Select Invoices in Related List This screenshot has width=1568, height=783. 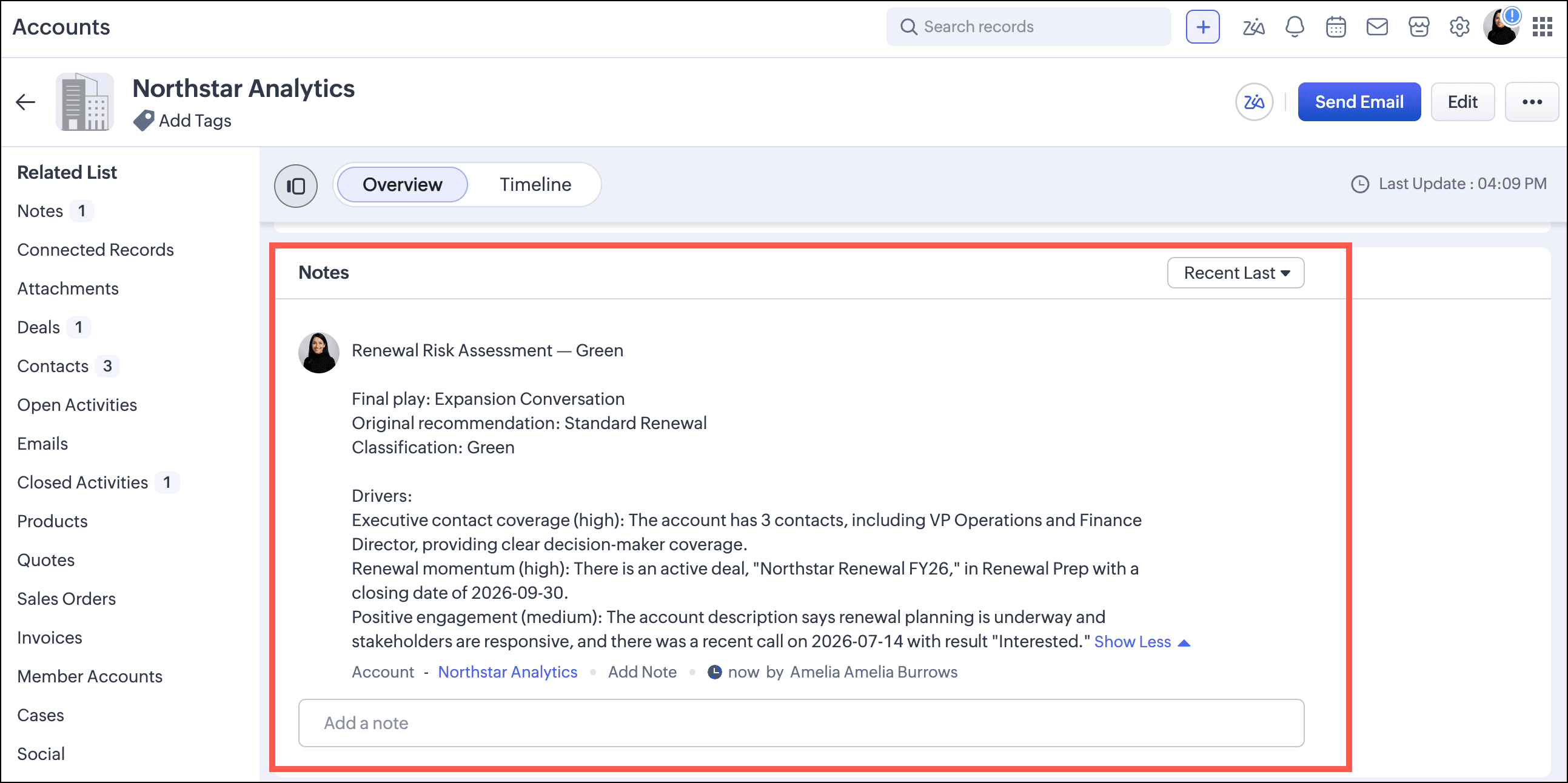coord(49,638)
